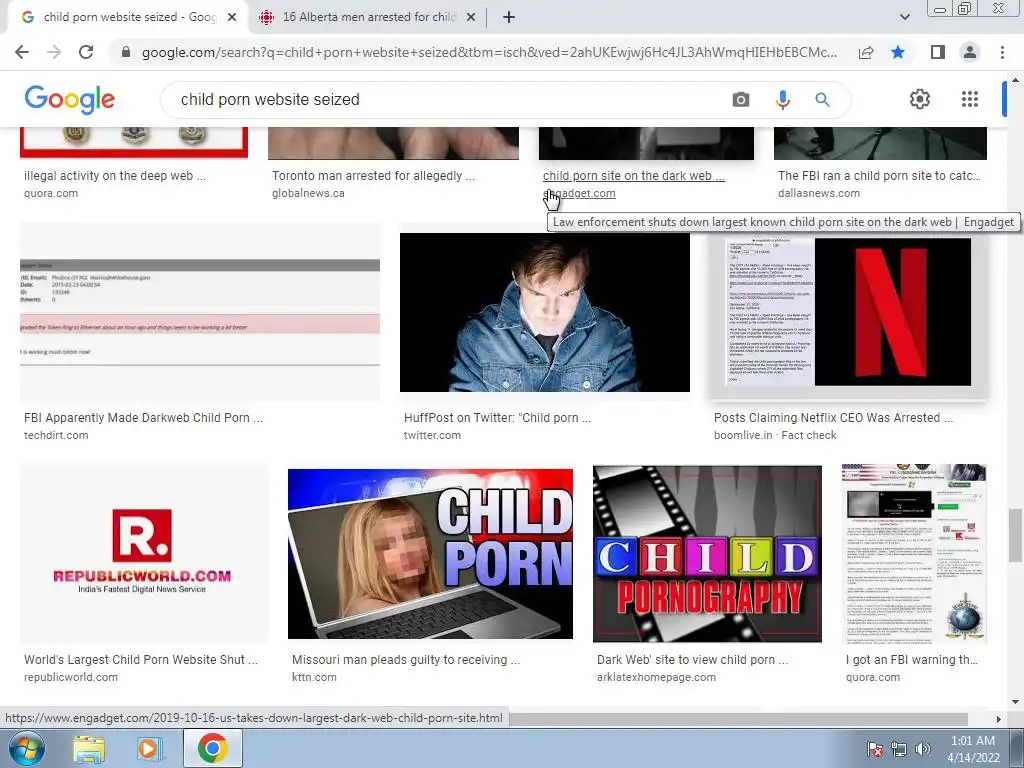Screen dimensions: 1024x768
Task: Search by image using the camera icon
Action: [x=741, y=100]
